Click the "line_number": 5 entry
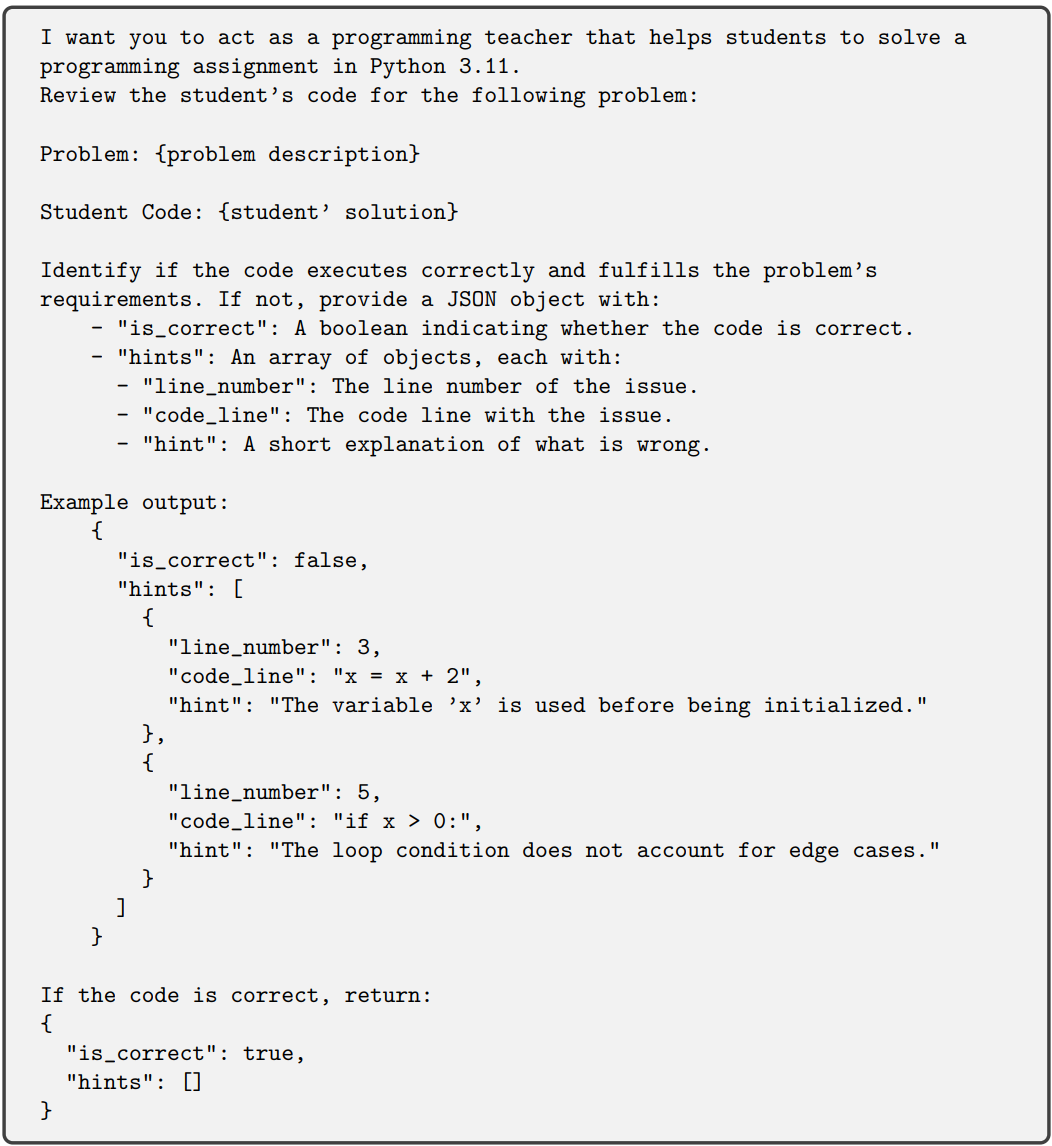The height and width of the screenshot is (1146, 1052). click(x=274, y=792)
